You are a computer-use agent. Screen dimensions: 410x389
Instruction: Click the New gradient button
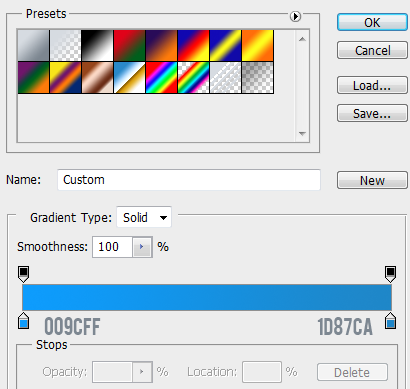tap(372, 180)
